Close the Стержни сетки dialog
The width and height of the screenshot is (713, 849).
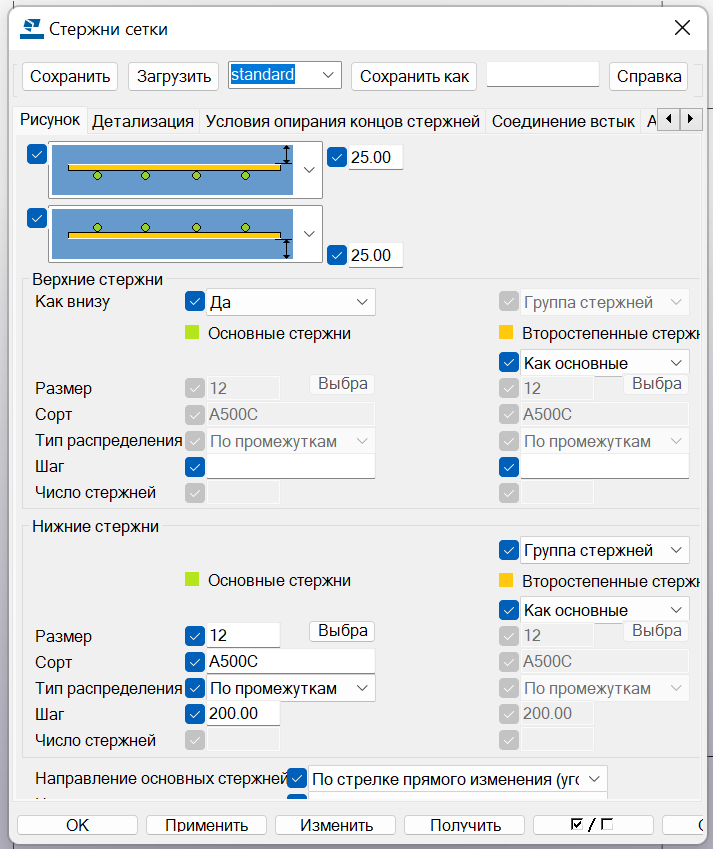click(682, 28)
